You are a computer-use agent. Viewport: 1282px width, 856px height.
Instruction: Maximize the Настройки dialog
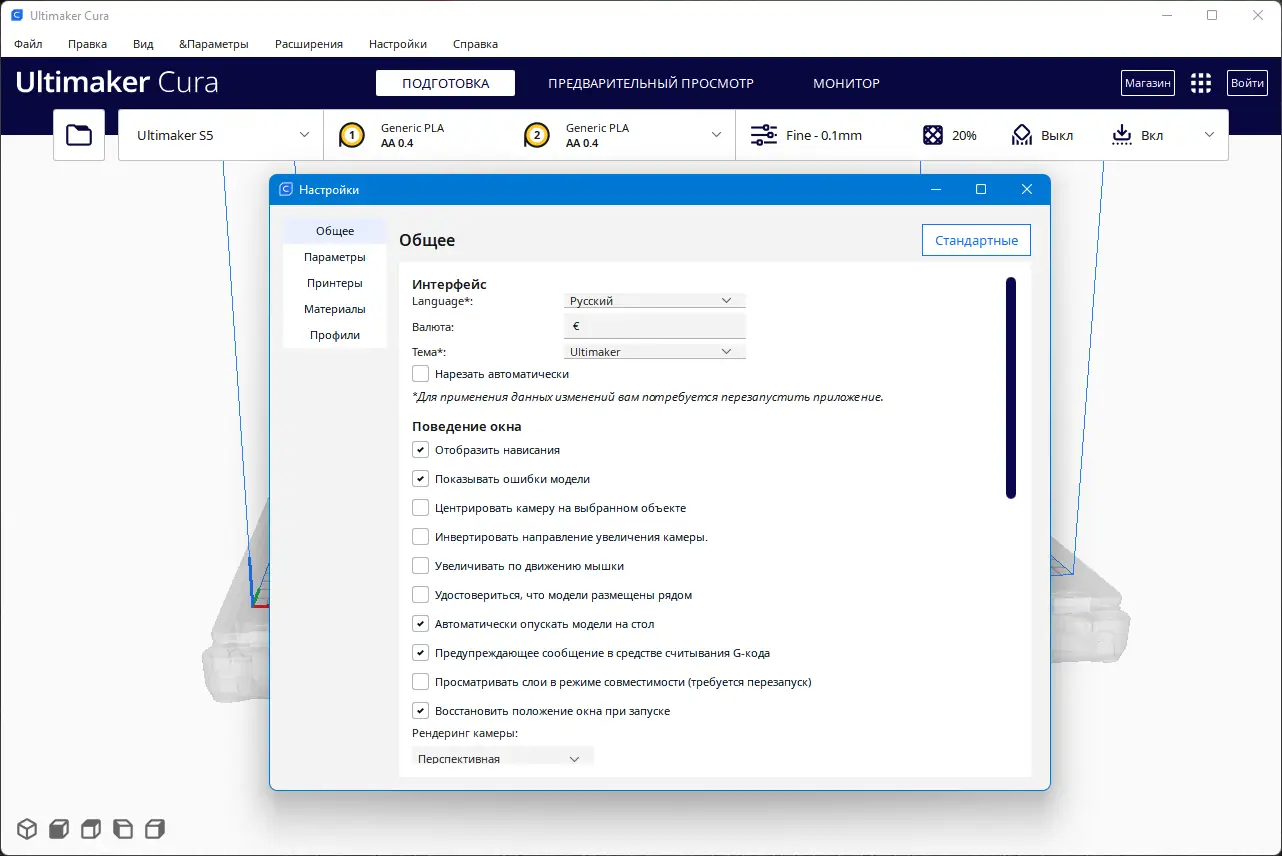coord(981,189)
